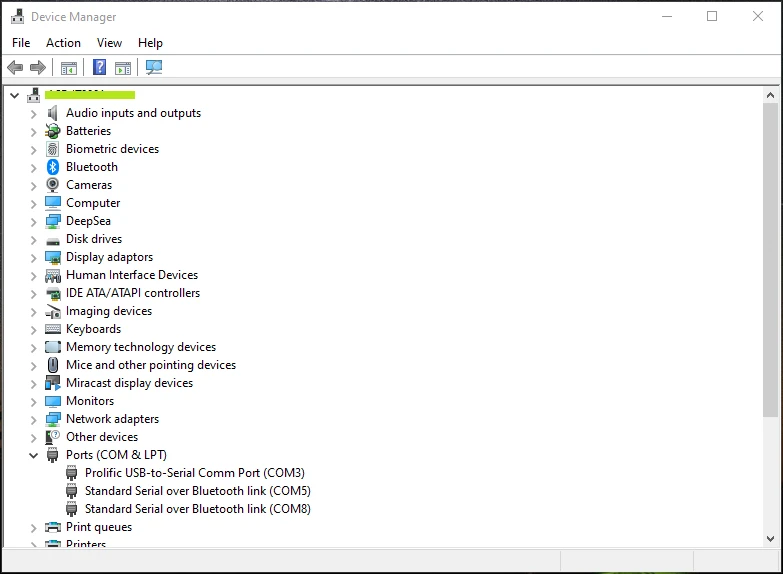The width and height of the screenshot is (783, 574).
Task: Open the Help question-mark toolbar icon
Action: click(99, 67)
